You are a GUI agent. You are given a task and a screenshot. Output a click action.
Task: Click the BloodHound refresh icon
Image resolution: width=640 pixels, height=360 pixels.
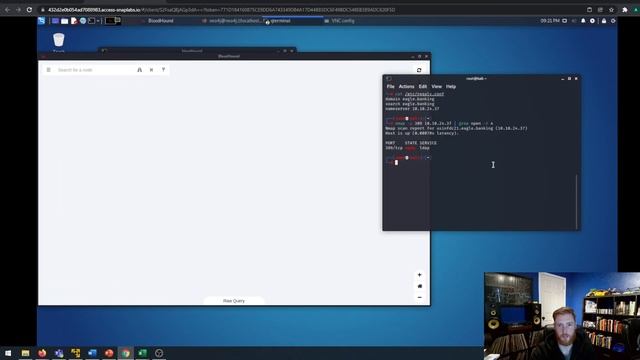click(419, 70)
